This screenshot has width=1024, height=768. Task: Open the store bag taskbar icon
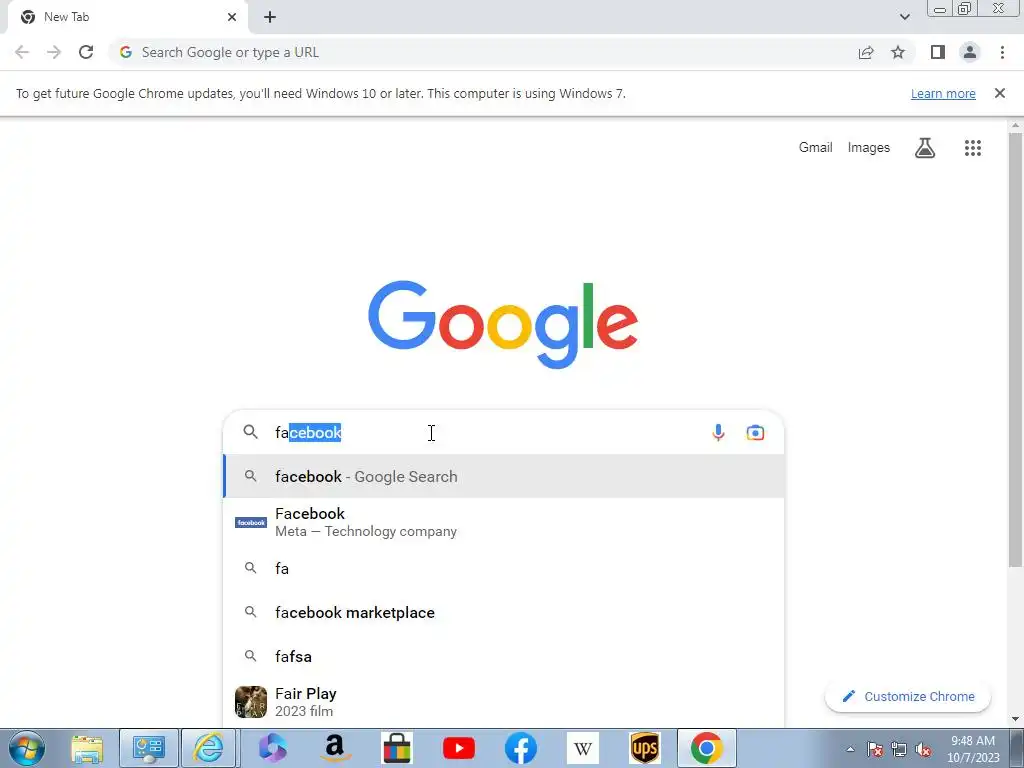396,748
